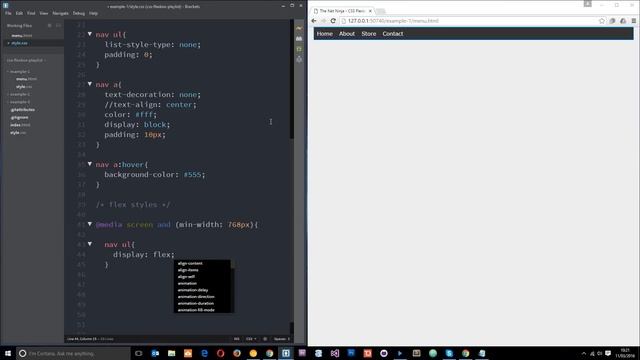Click the settings icon beside Working Files header
The image size is (640, 360).
point(50,25)
